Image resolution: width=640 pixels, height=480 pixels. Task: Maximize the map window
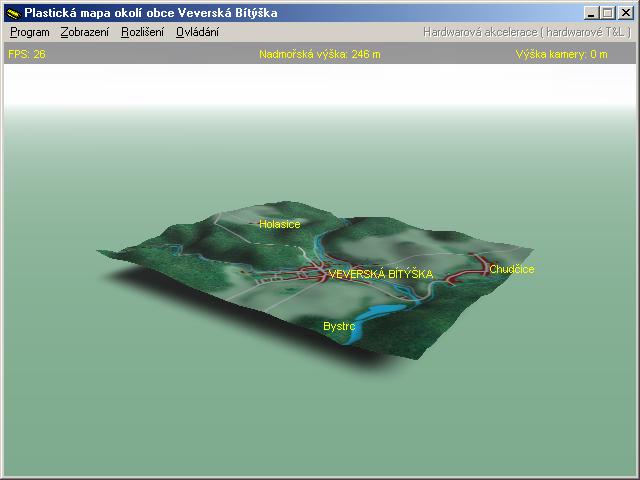(x=608, y=13)
